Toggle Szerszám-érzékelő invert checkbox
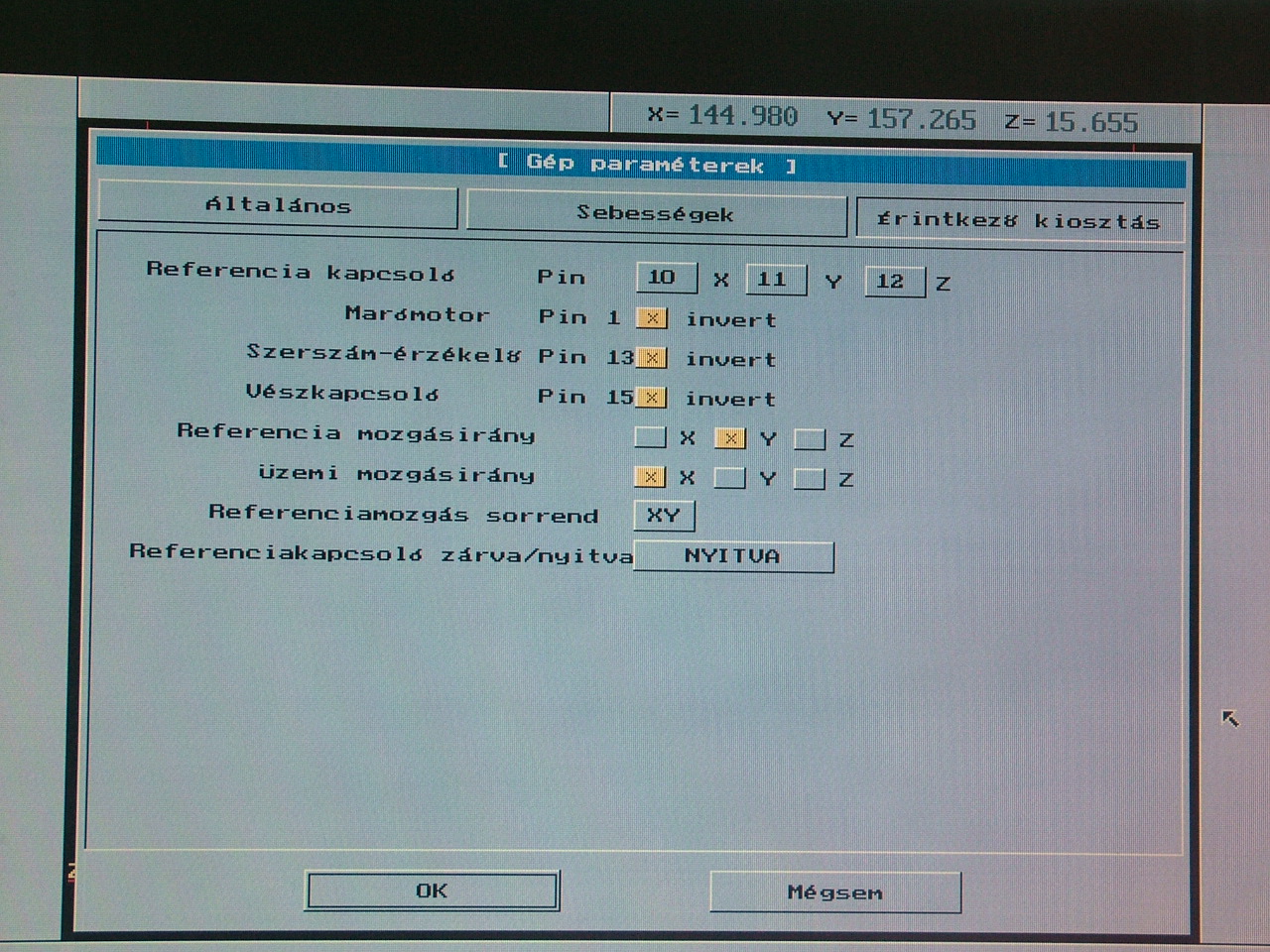The height and width of the screenshot is (952, 1270). 652,358
